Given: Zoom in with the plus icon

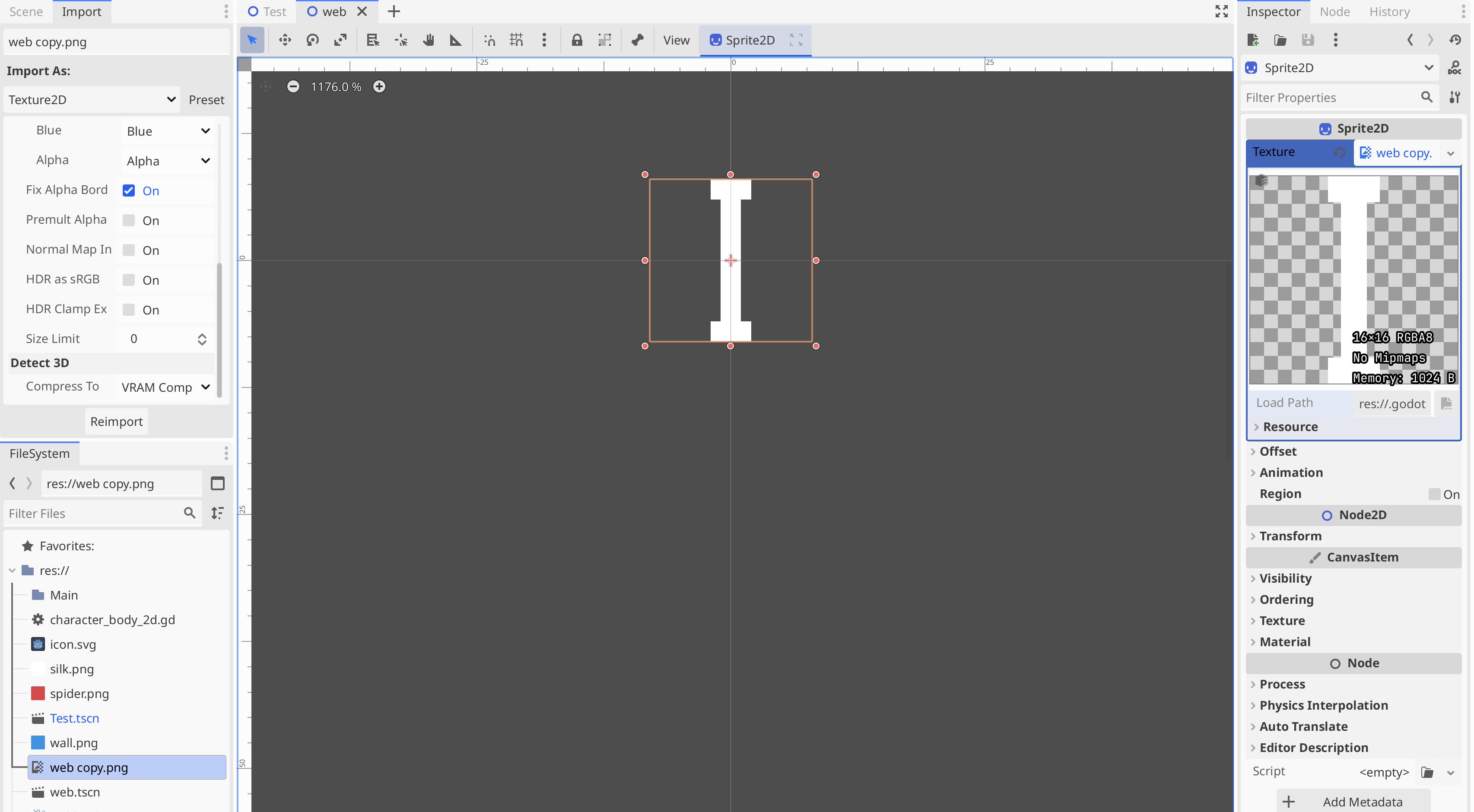Looking at the screenshot, I should pos(379,87).
